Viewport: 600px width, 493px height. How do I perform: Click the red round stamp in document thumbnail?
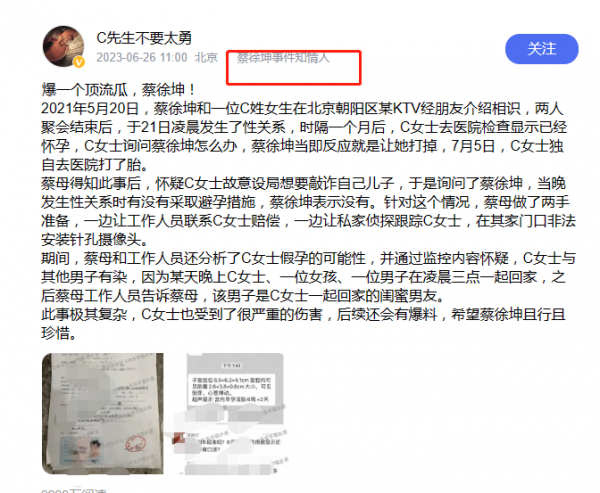point(136,445)
